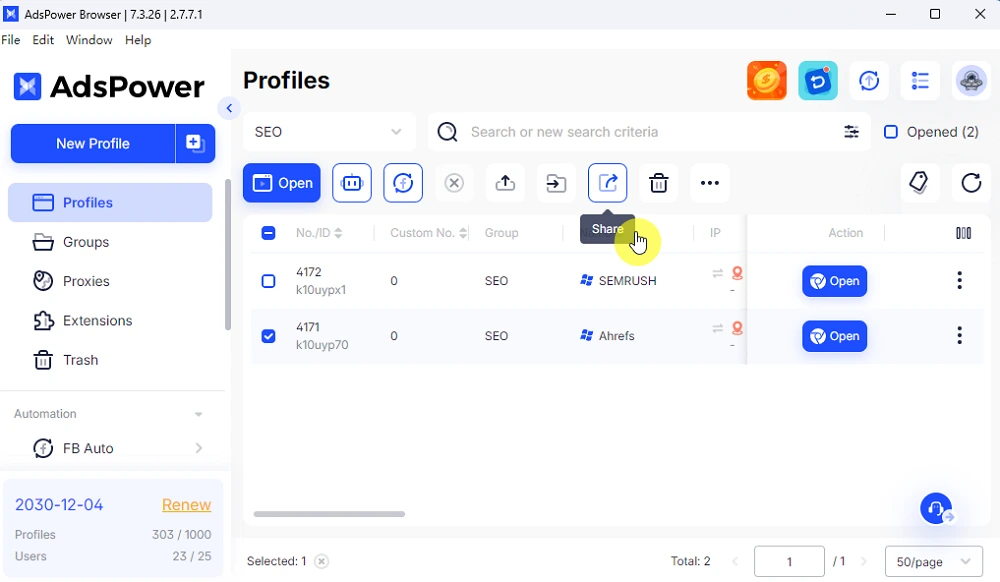
Task: Click proxy location icon in SEMRUSH row
Action: pyautogui.click(x=737, y=273)
